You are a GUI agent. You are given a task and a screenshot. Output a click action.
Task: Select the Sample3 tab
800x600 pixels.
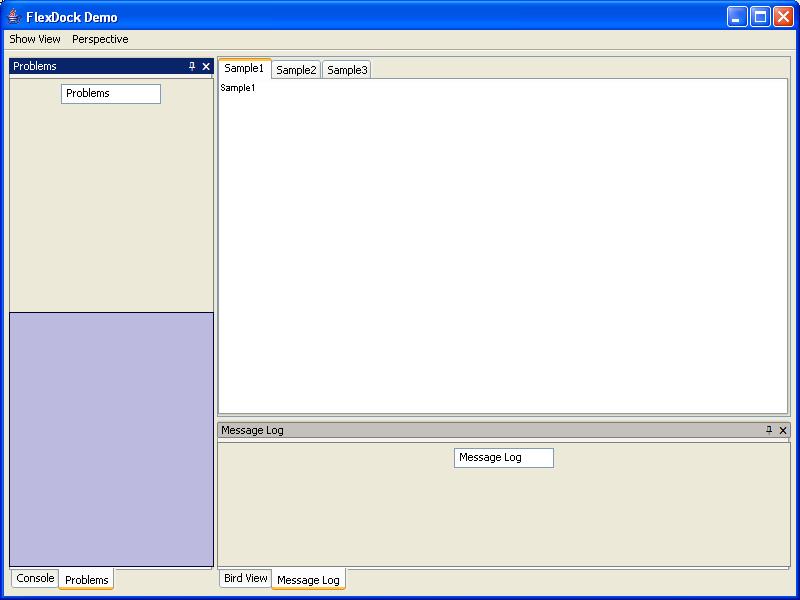347,70
